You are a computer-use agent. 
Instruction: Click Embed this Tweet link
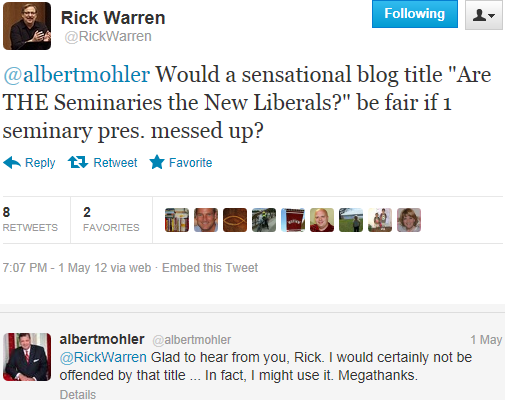click(x=210, y=268)
